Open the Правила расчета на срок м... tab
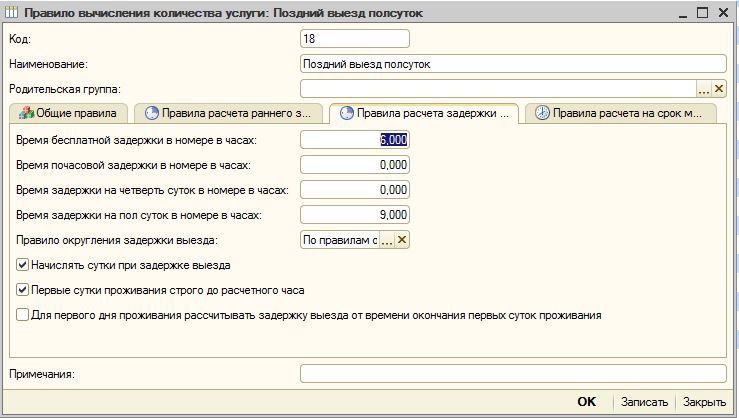 620,113
